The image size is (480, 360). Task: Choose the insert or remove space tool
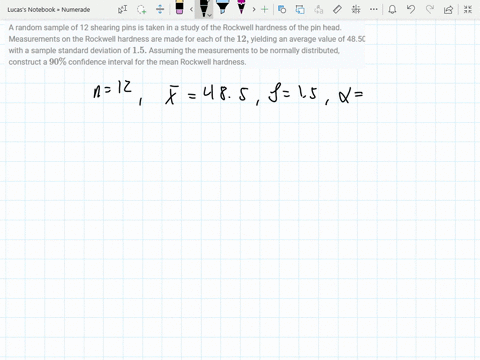[160, 9]
